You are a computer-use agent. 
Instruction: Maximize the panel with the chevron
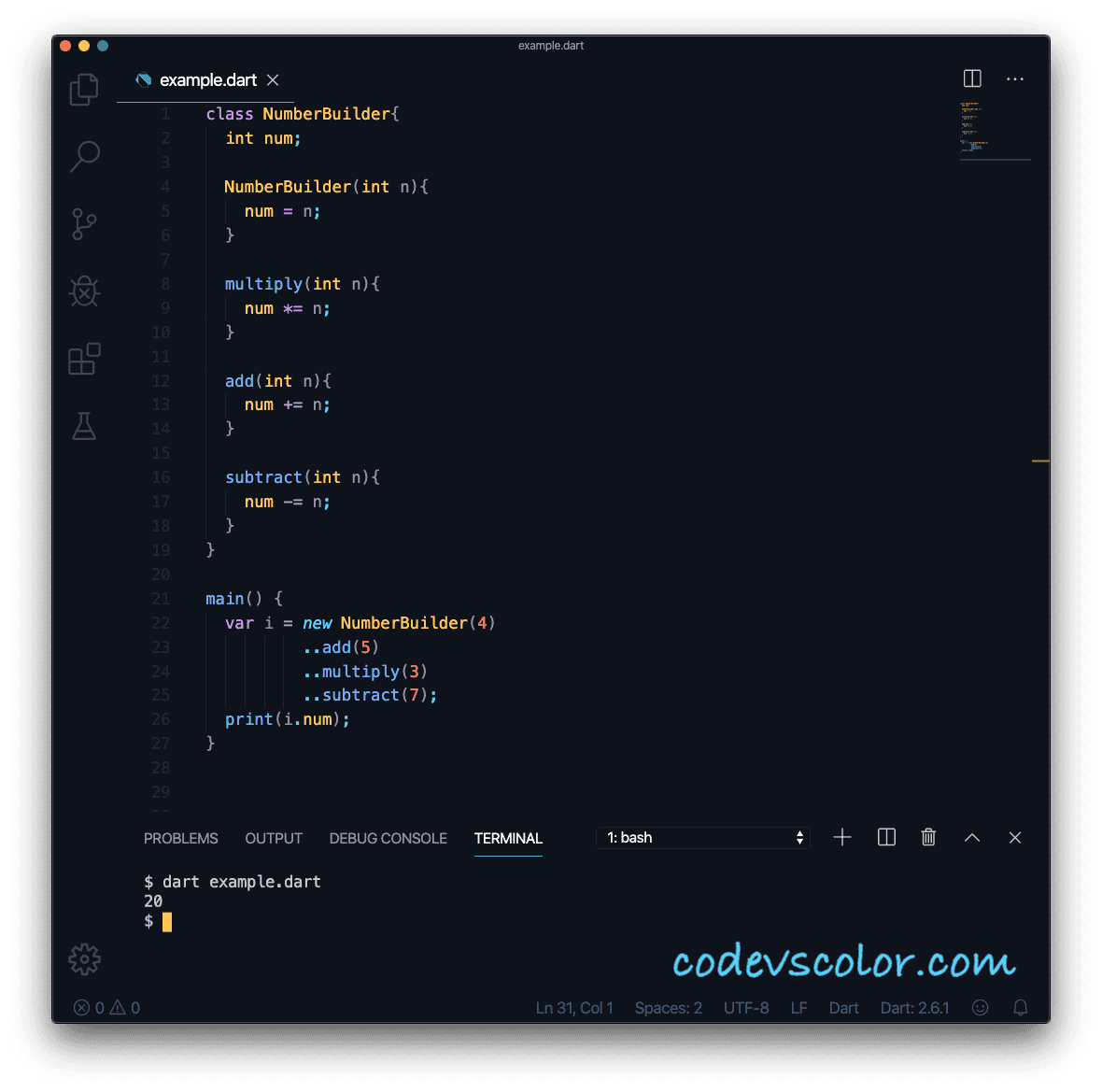972,838
